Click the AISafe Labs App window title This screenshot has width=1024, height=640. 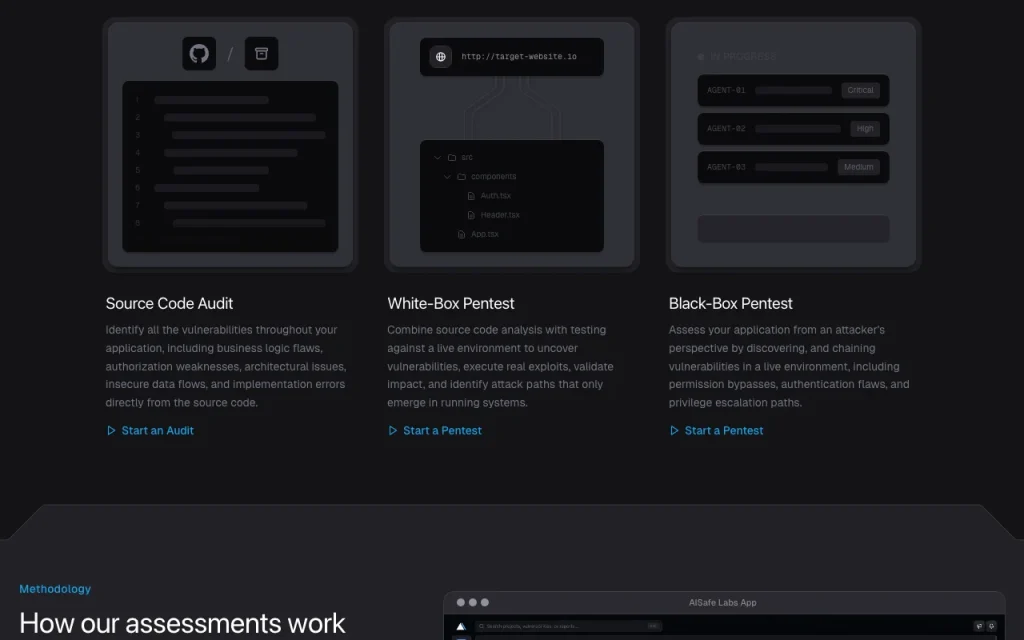pos(722,603)
